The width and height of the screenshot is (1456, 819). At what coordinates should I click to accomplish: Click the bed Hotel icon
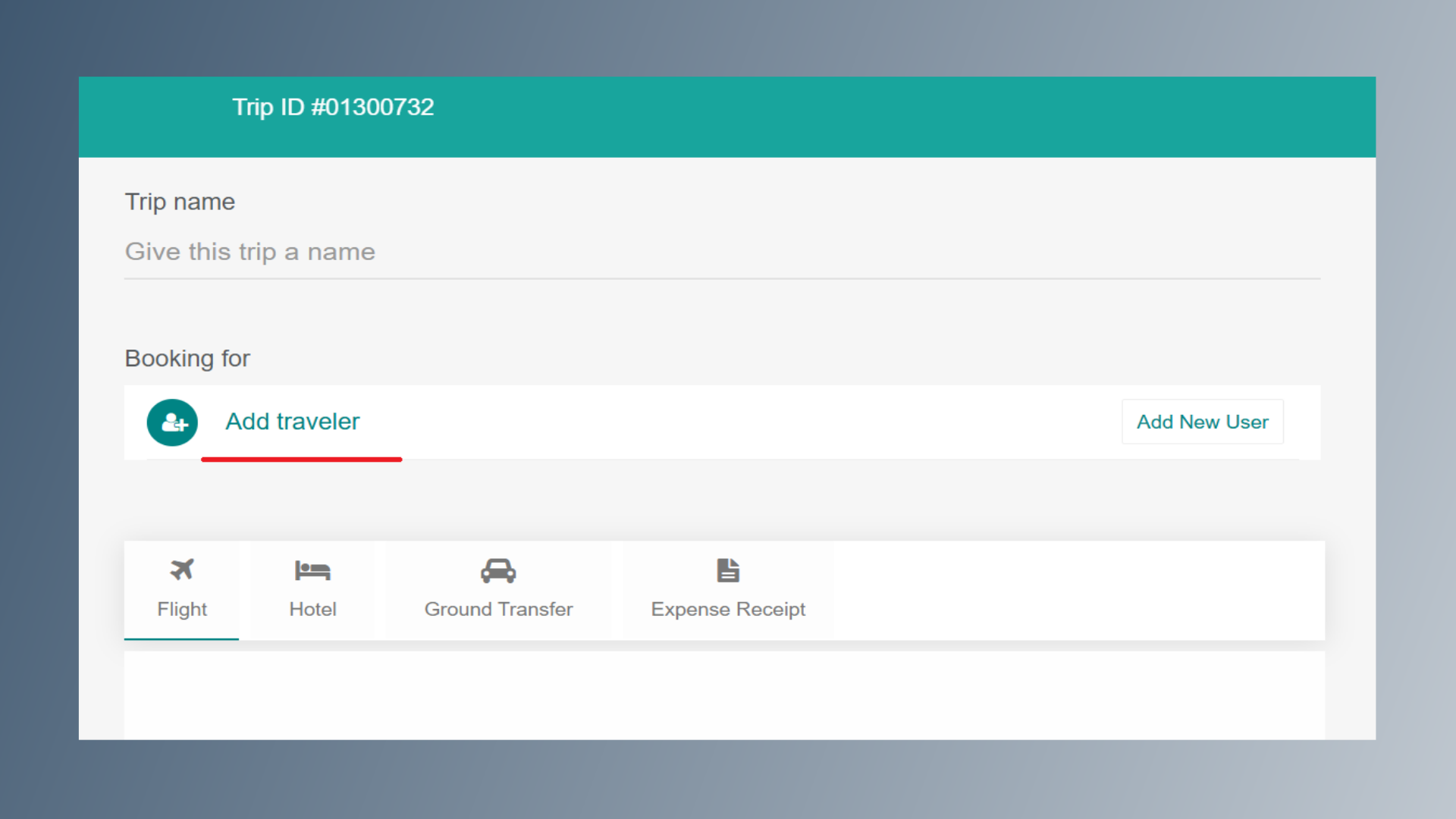(312, 570)
